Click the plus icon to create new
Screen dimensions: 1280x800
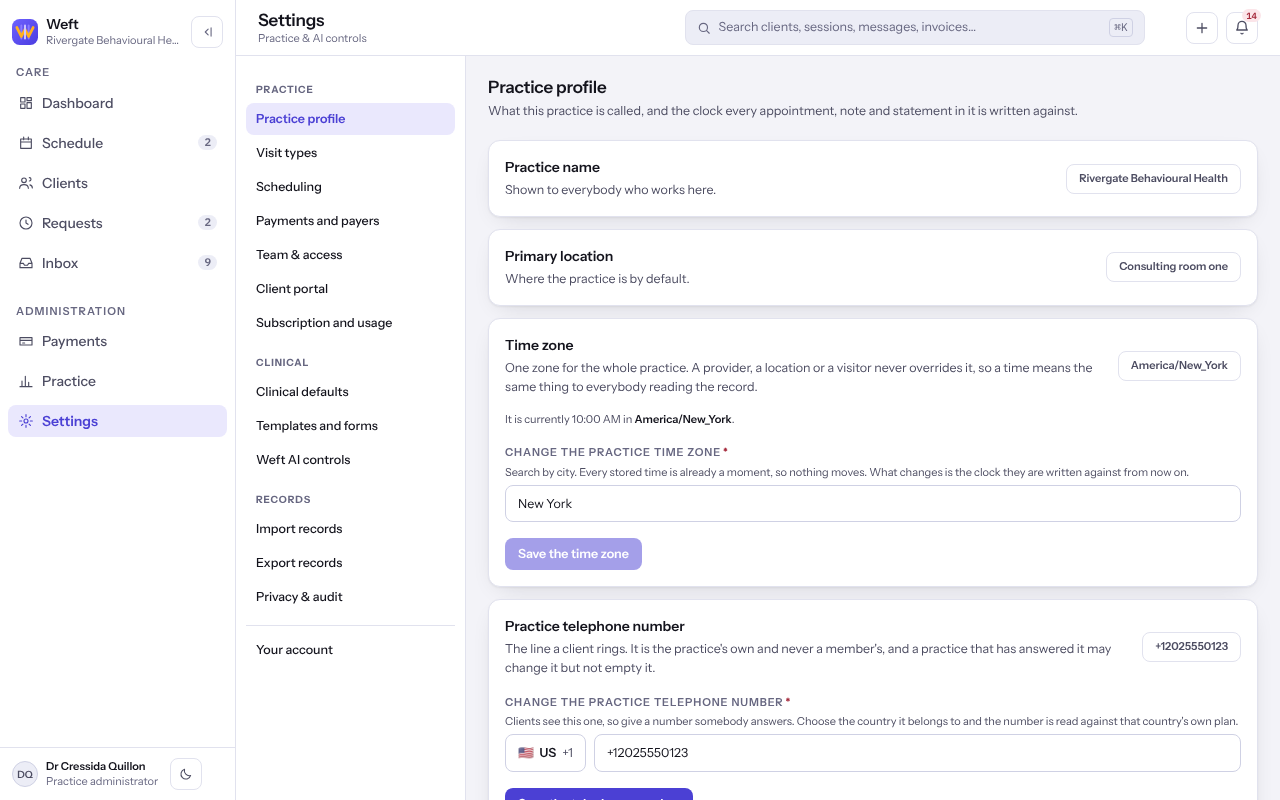pyautogui.click(x=1202, y=28)
